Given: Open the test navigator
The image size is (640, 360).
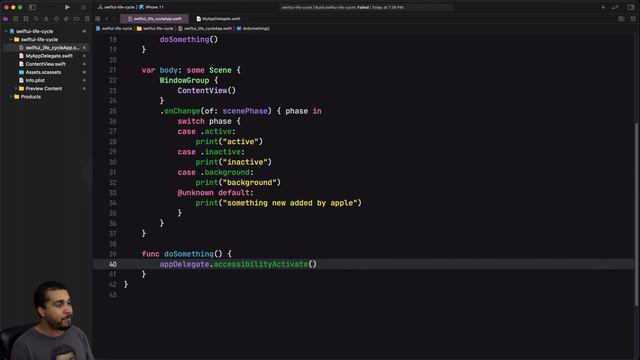Looking at the screenshot, I should coord(56,19).
